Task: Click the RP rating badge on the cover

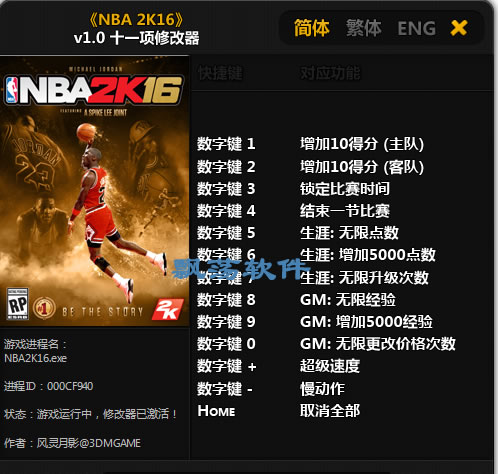Action: point(18,304)
